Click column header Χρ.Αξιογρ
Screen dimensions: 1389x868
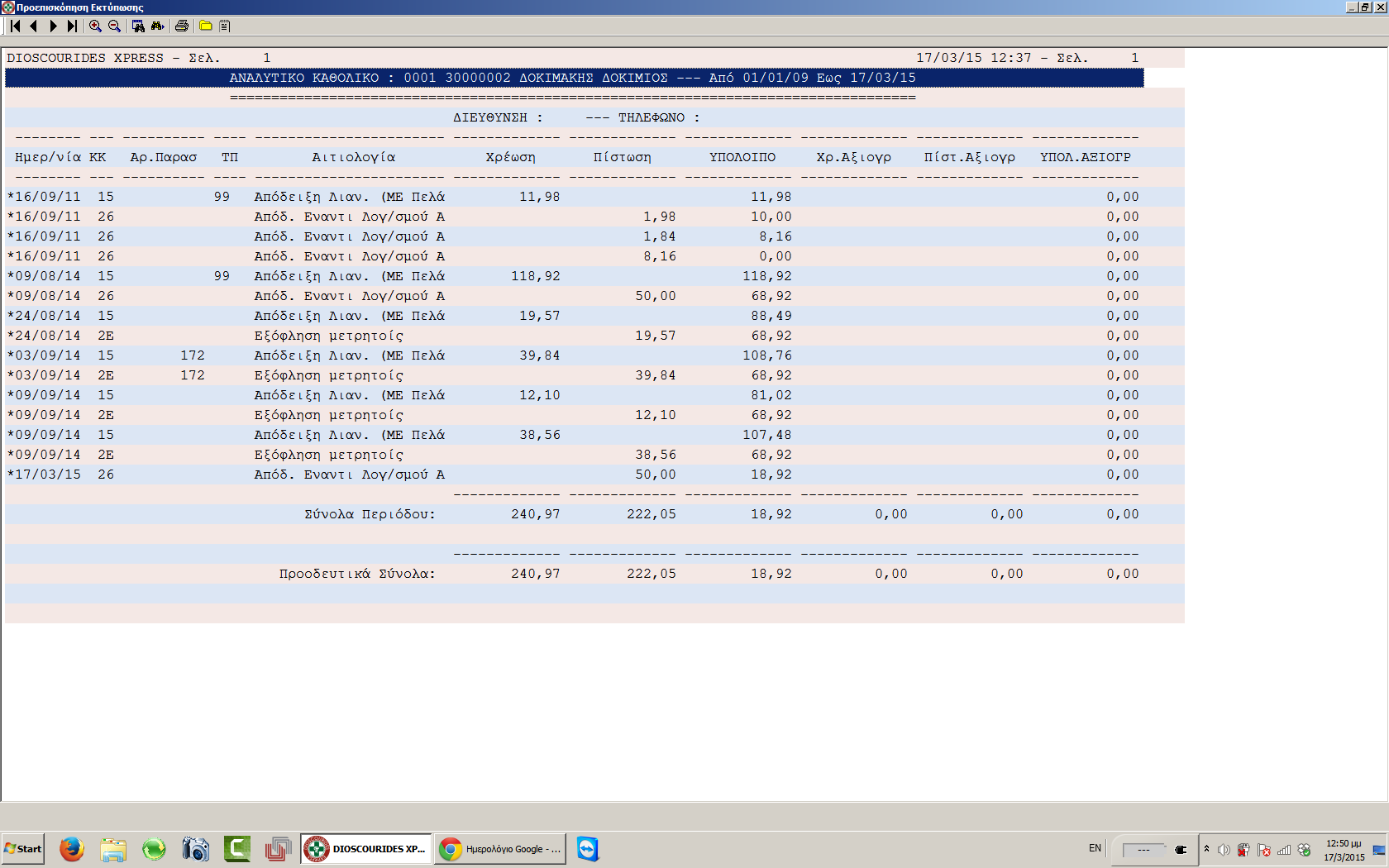(x=854, y=157)
